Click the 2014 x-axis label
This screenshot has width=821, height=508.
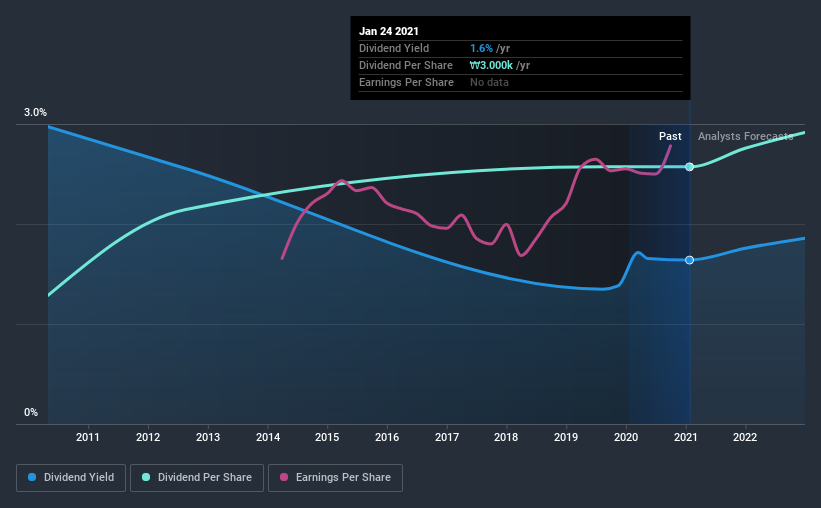(x=268, y=437)
